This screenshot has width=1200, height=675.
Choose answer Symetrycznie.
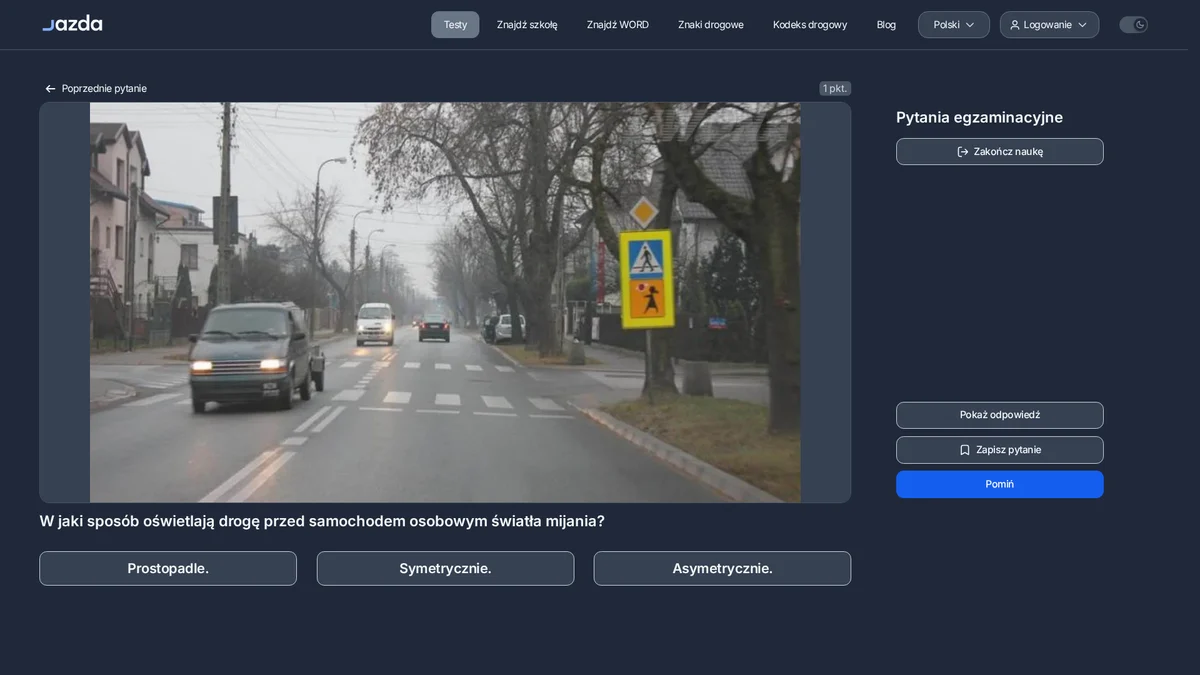tap(445, 569)
